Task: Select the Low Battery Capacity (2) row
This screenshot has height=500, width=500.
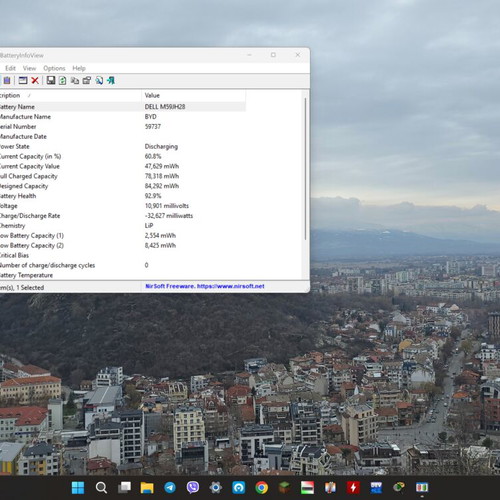Action: 123,245
